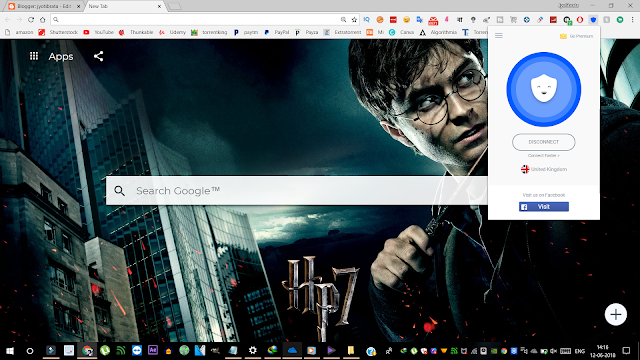640x360 pixels.
Task: Click the home button in toolbar
Action: tap(42, 20)
